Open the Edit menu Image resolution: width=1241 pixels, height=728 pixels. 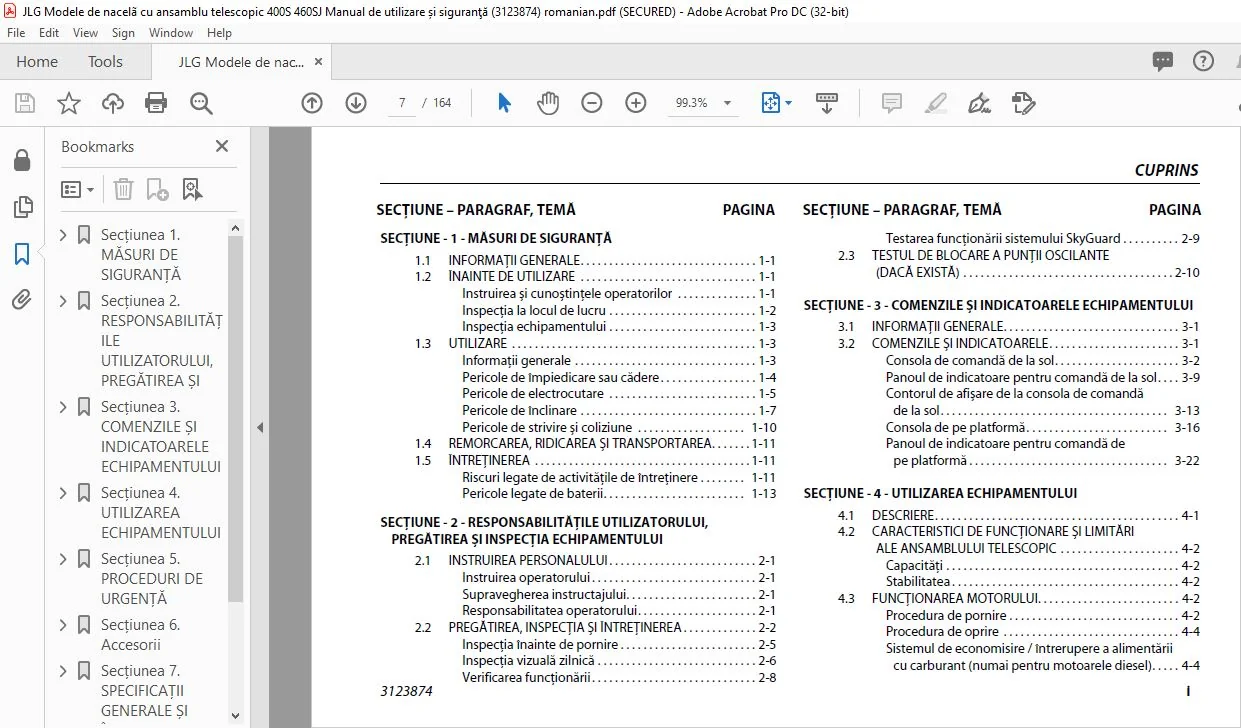49,33
